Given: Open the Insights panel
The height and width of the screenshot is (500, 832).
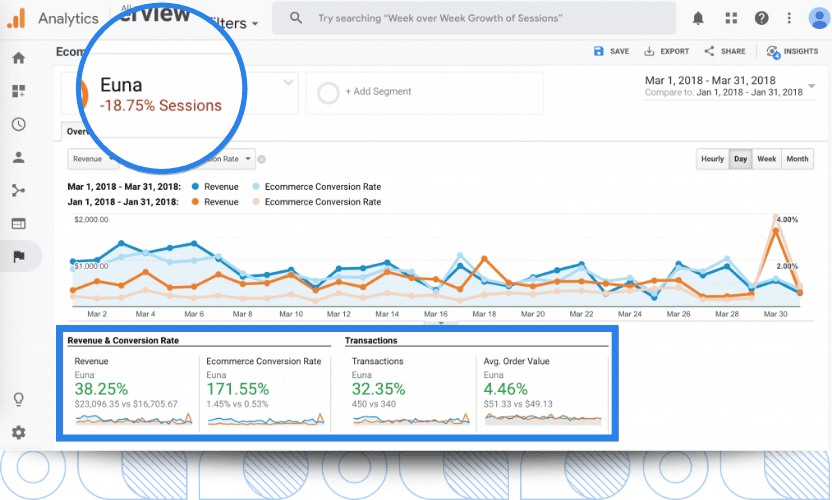Looking at the screenshot, I should [x=792, y=51].
